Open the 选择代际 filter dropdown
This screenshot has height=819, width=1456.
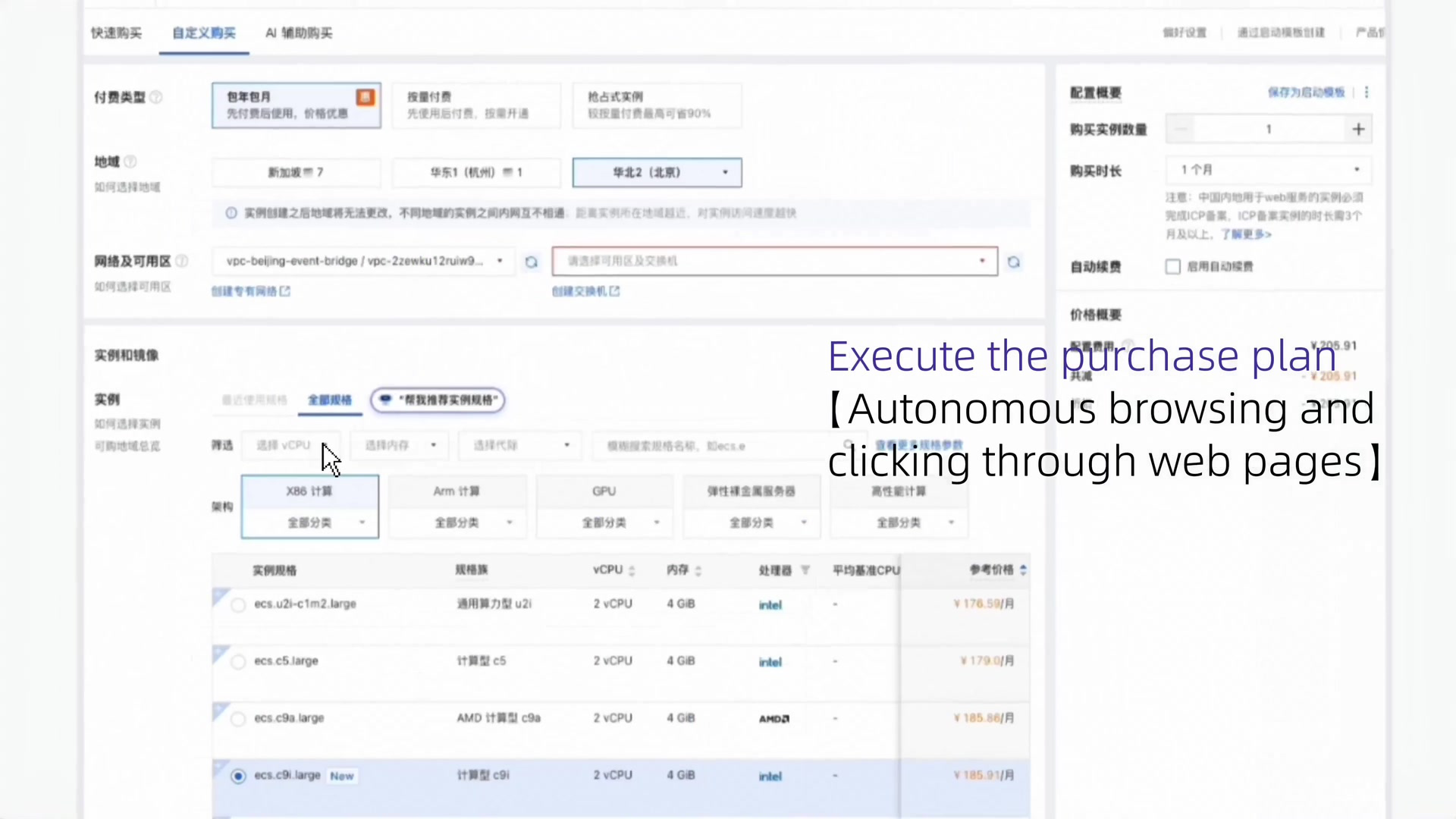coord(519,446)
